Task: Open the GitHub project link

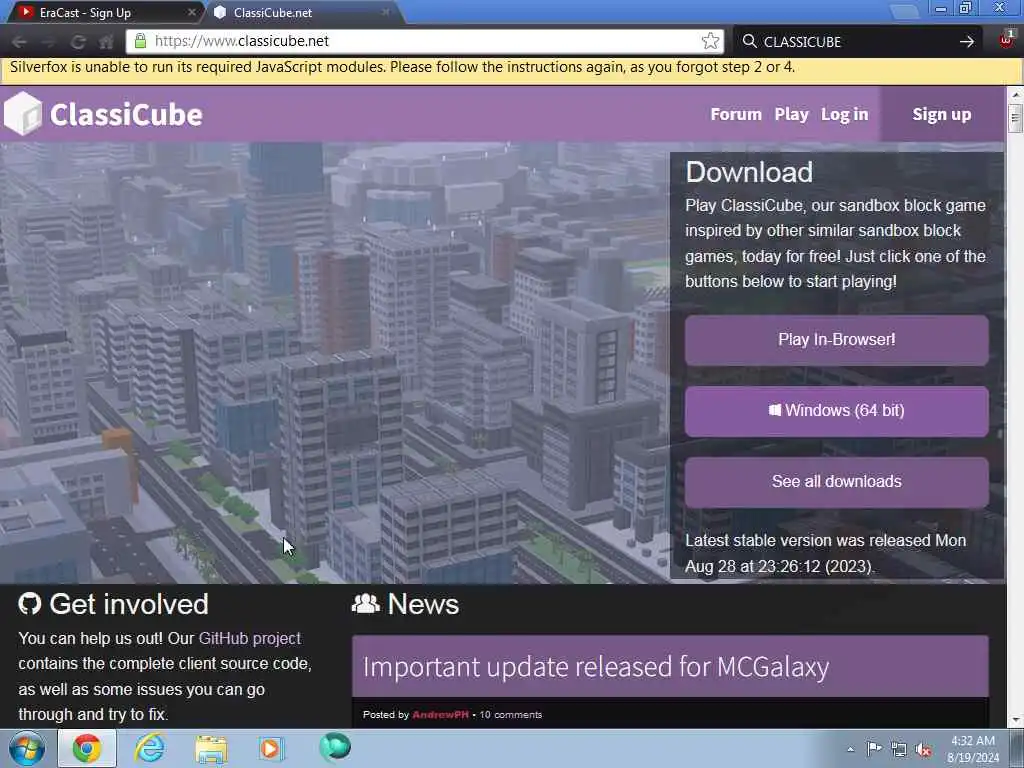Action: (249, 638)
